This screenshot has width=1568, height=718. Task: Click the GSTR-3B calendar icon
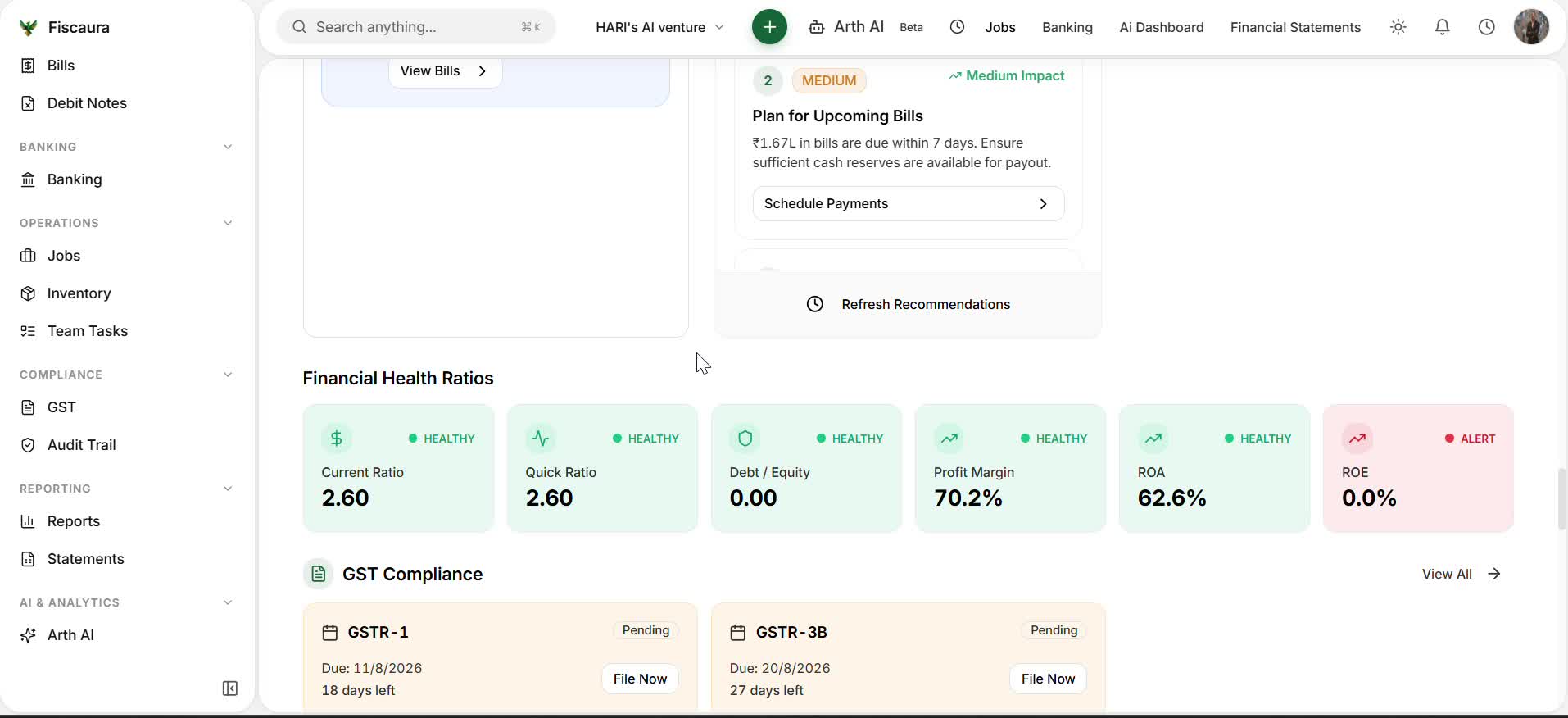coord(738,633)
